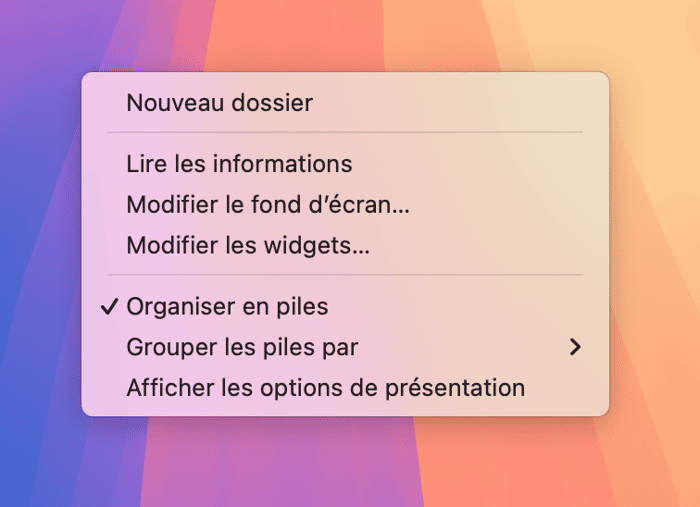700x507 pixels.
Task: Click the checkmark beside Organiser en piles
Action: [110, 306]
